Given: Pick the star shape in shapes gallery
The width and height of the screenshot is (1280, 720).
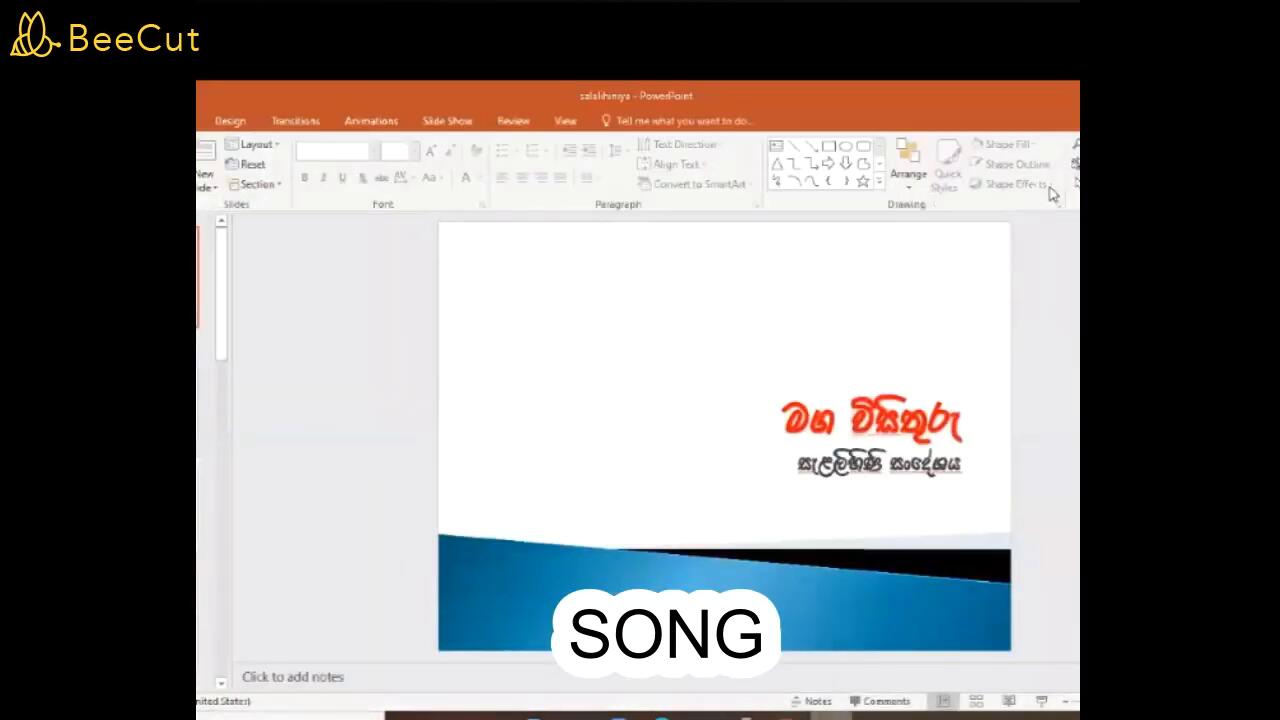Looking at the screenshot, I should (x=862, y=181).
